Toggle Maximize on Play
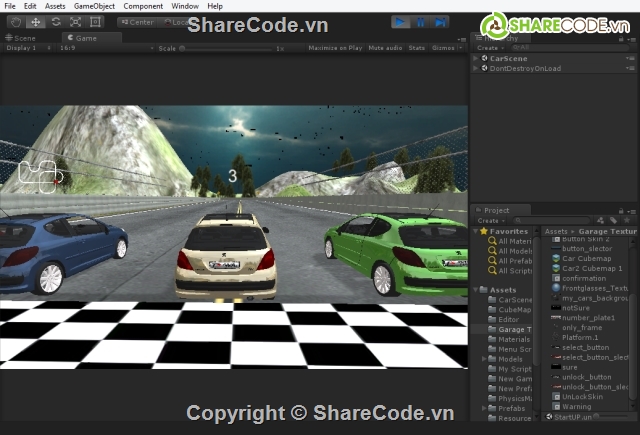This screenshot has width=640, height=435. point(335,48)
